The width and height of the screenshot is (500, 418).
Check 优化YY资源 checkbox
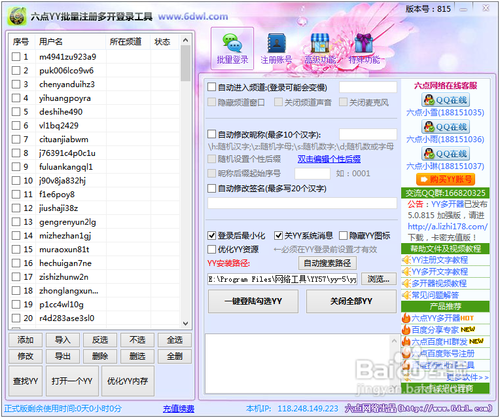coord(212,249)
